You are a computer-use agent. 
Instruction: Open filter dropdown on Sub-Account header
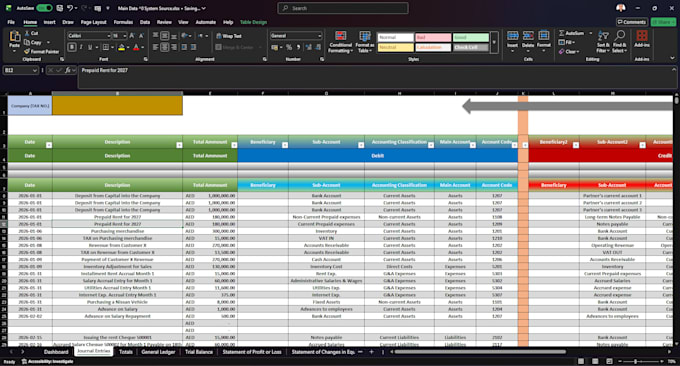coord(361,145)
